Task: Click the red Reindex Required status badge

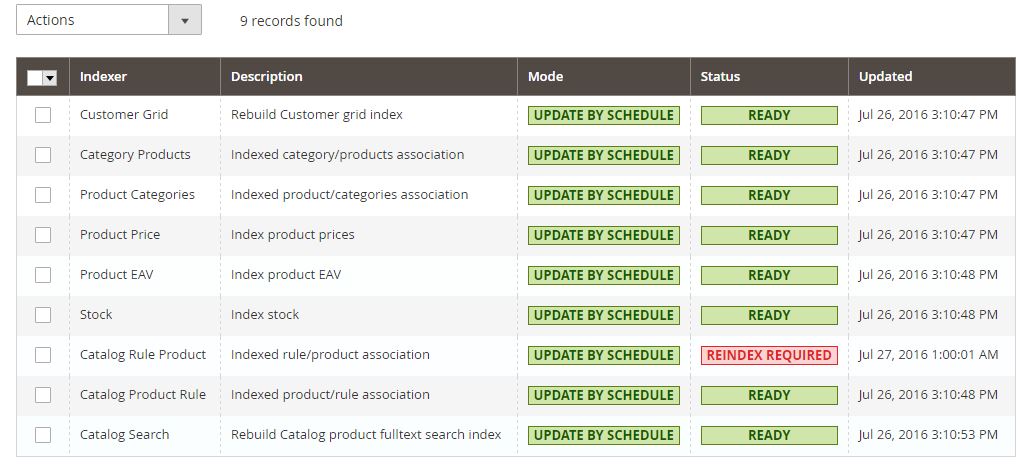Action: coord(769,355)
